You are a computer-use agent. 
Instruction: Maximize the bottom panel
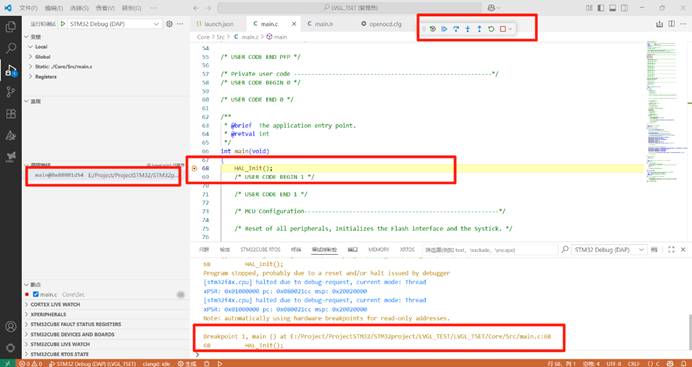[671, 250]
